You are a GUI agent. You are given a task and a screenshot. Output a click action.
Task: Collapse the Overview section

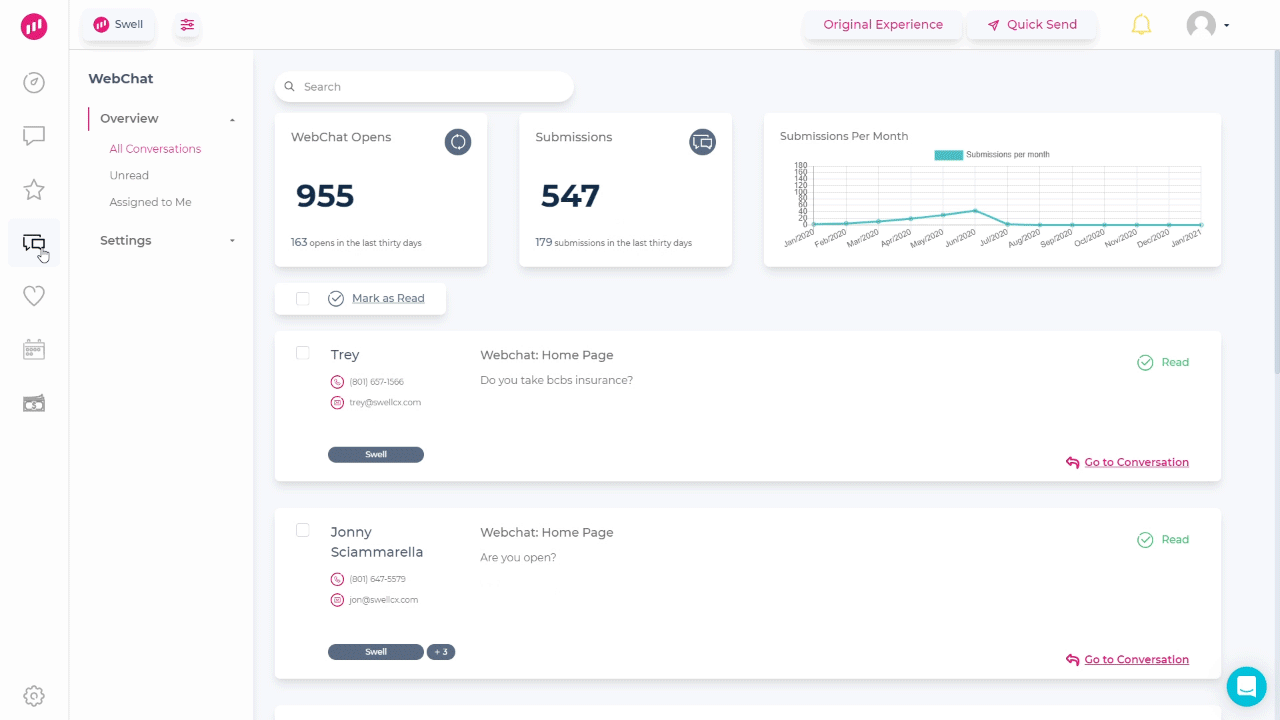tap(231, 118)
